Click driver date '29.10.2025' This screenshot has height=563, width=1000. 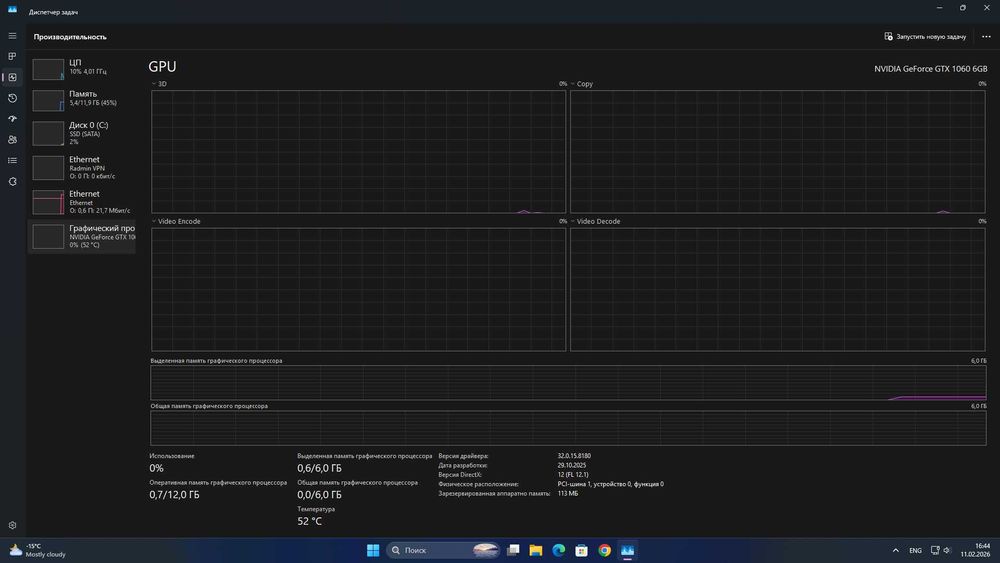coord(571,465)
